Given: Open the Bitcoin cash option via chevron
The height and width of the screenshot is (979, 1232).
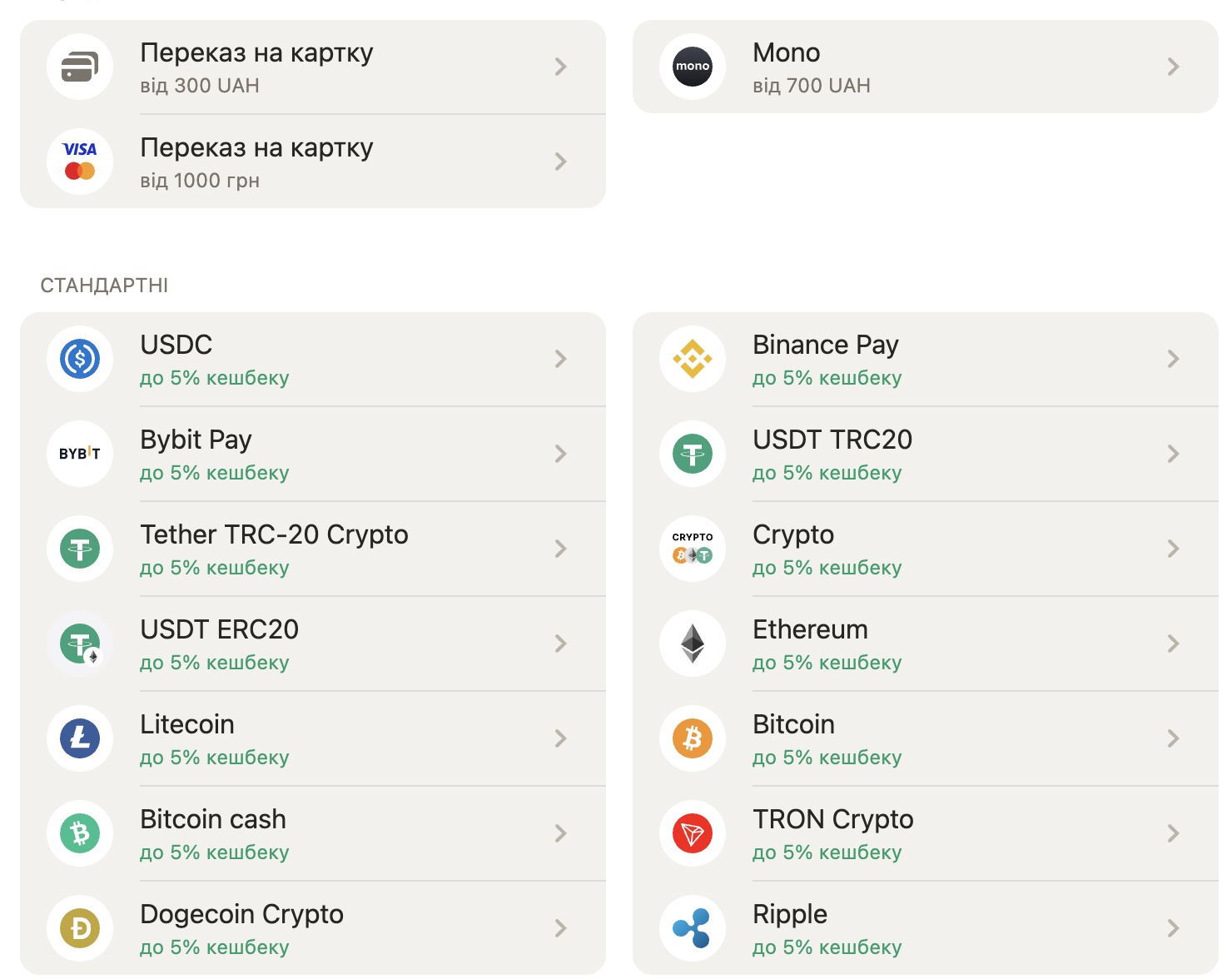Looking at the screenshot, I should pyautogui.click(x=561, y=833).
